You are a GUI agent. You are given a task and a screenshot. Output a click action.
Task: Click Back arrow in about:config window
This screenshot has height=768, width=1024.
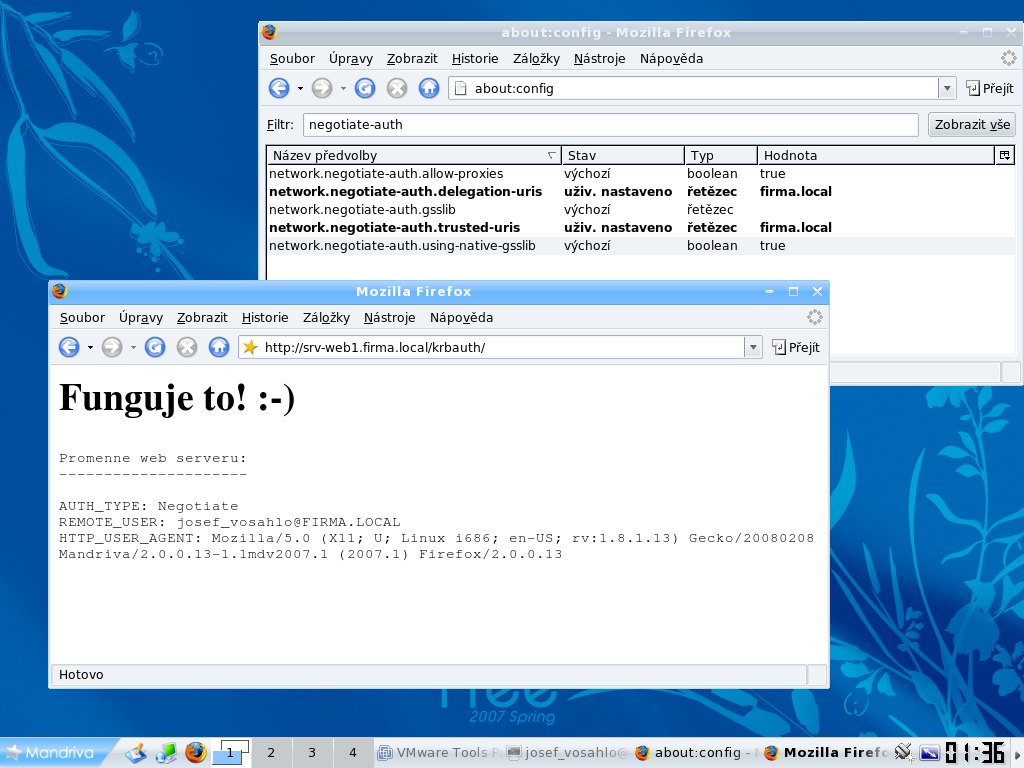point(279,88)
